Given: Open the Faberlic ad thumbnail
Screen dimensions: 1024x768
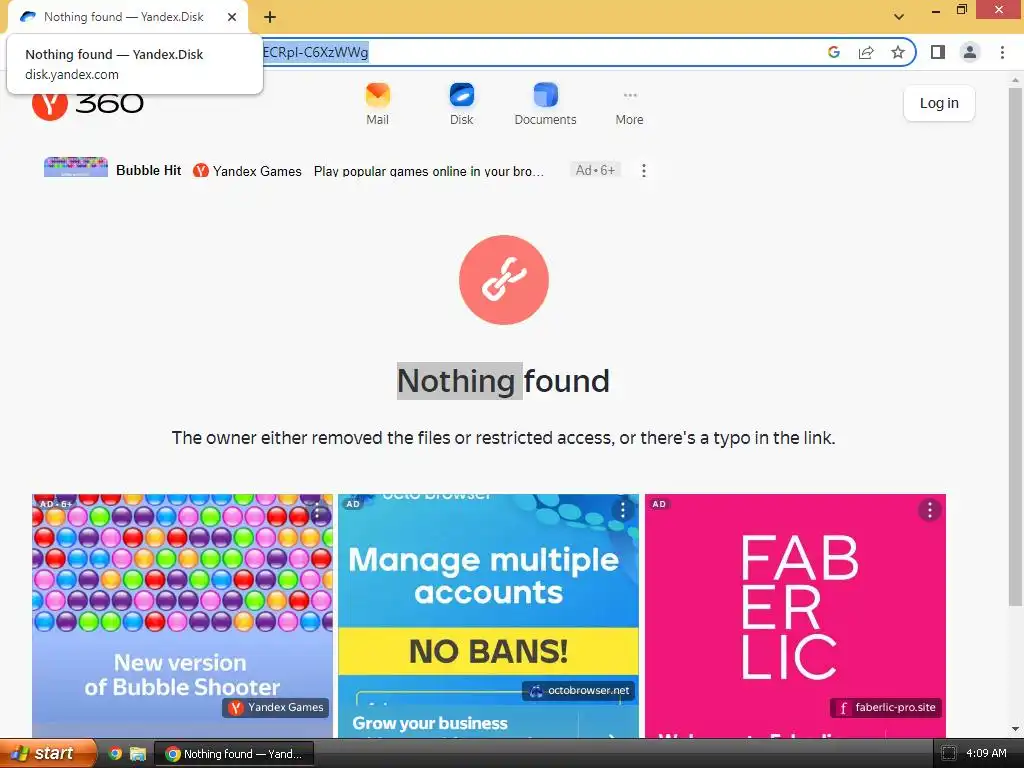Looking at the screenshot, I should [795, 616].
